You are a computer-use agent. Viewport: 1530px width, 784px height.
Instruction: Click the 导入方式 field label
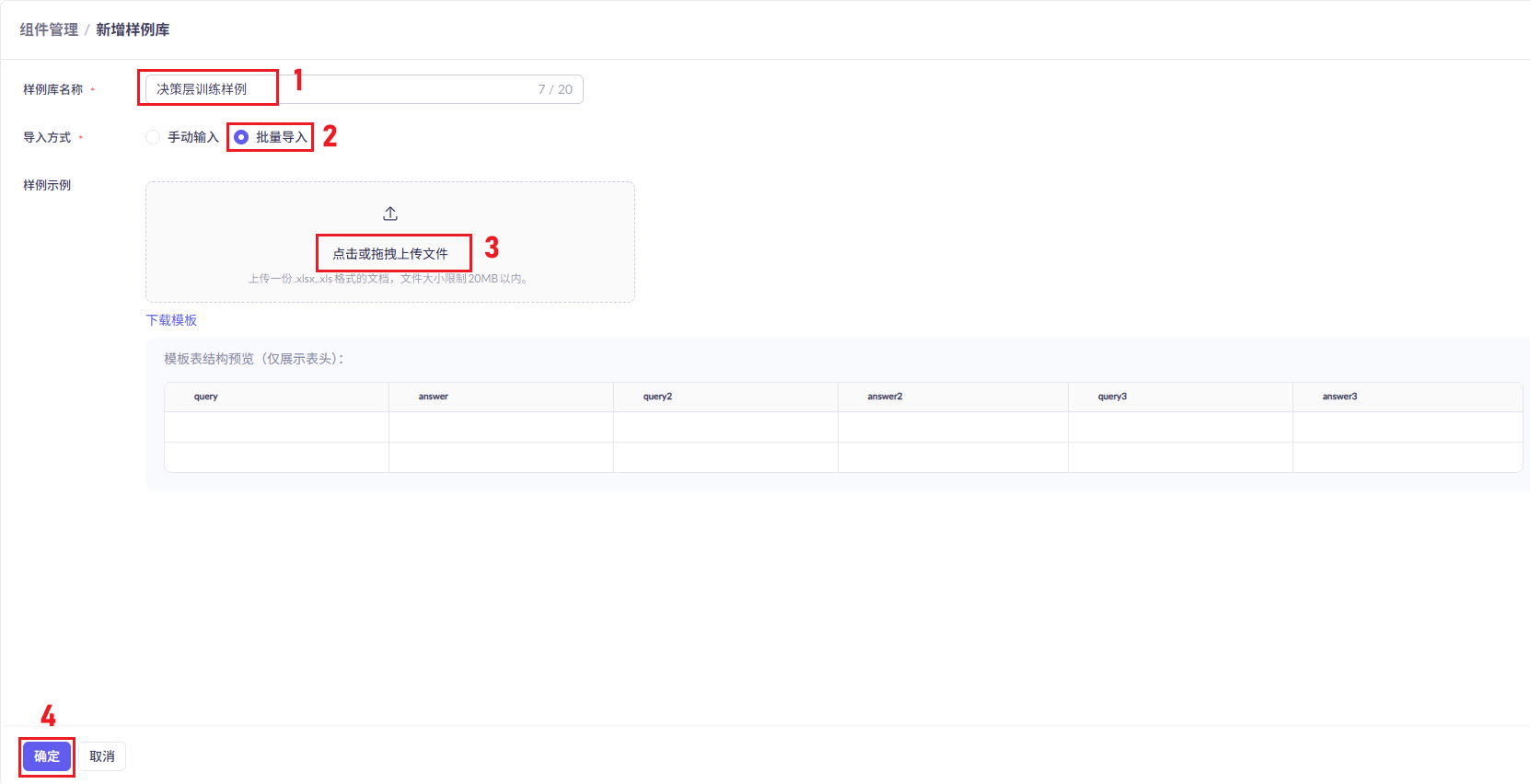click(x=47, y=137)
